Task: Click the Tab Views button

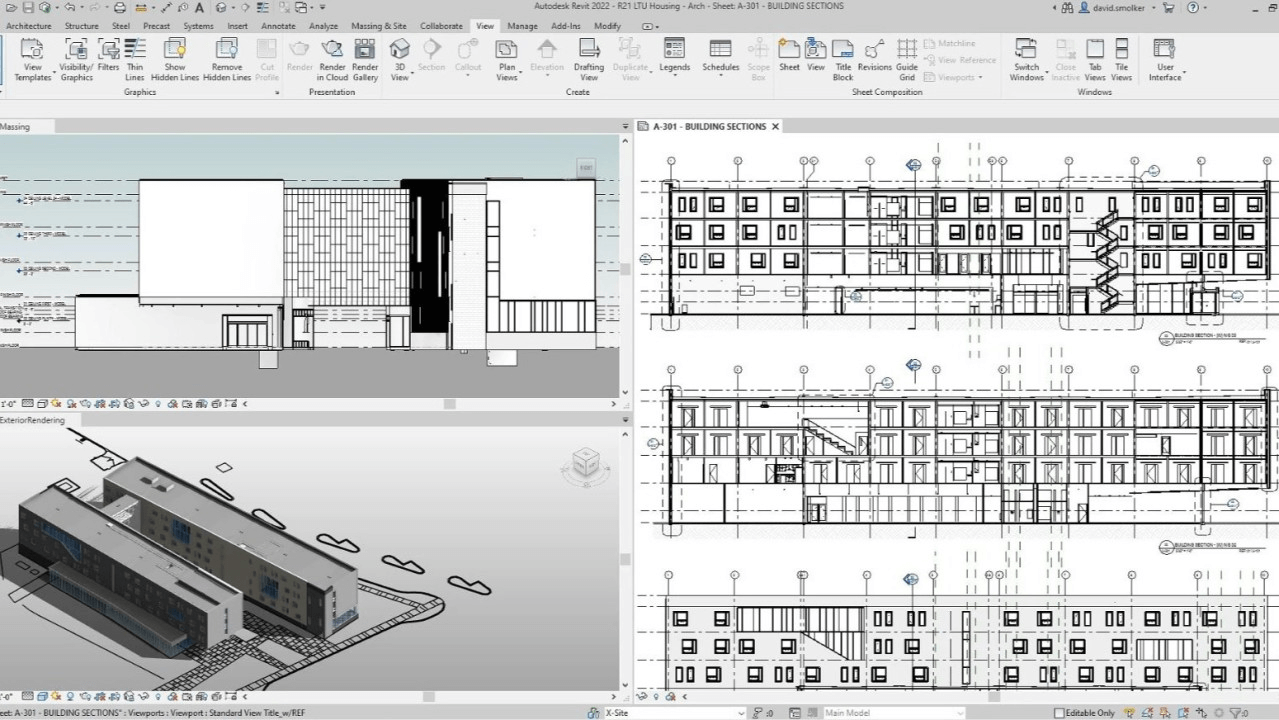Action: click(1095, 59)
